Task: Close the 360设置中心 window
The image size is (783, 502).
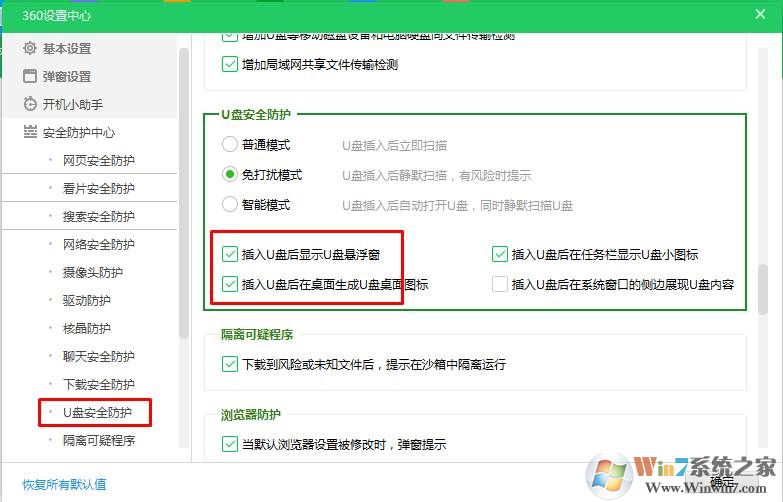Action: (760, 14)
